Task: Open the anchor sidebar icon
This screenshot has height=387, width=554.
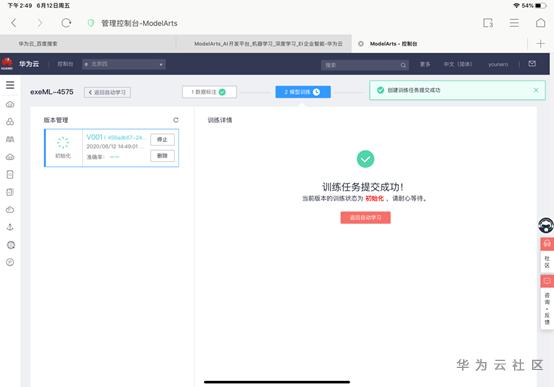Action: click(x=10, y=227)
